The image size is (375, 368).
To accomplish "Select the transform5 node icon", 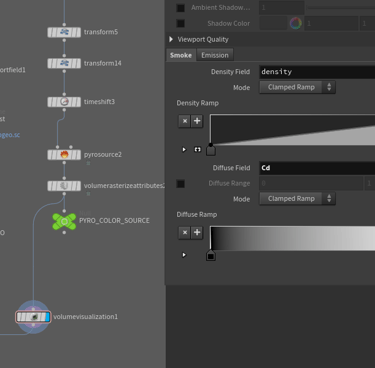I will coord(64,32).
